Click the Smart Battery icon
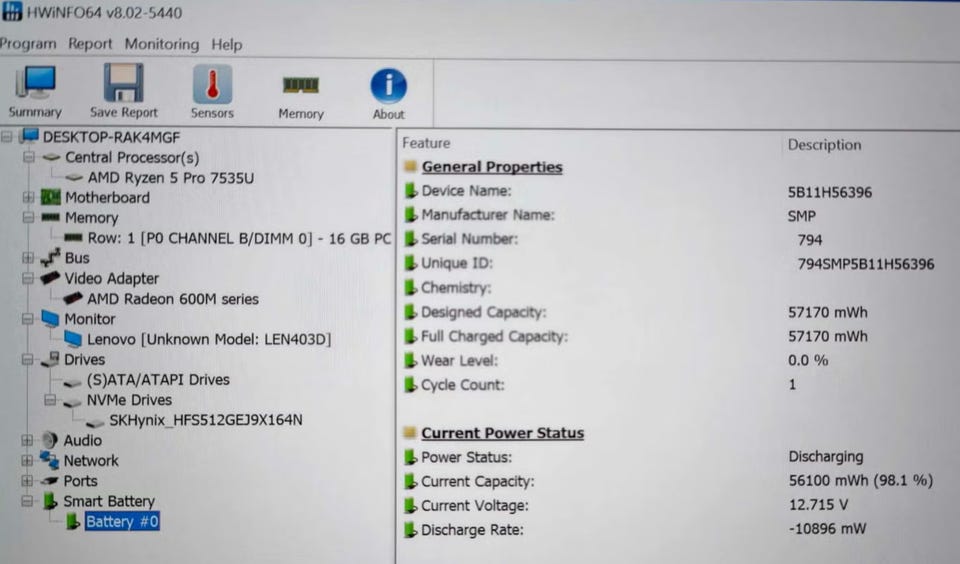Viewport: 960px width, 564px height. click(x=50, y=501)
